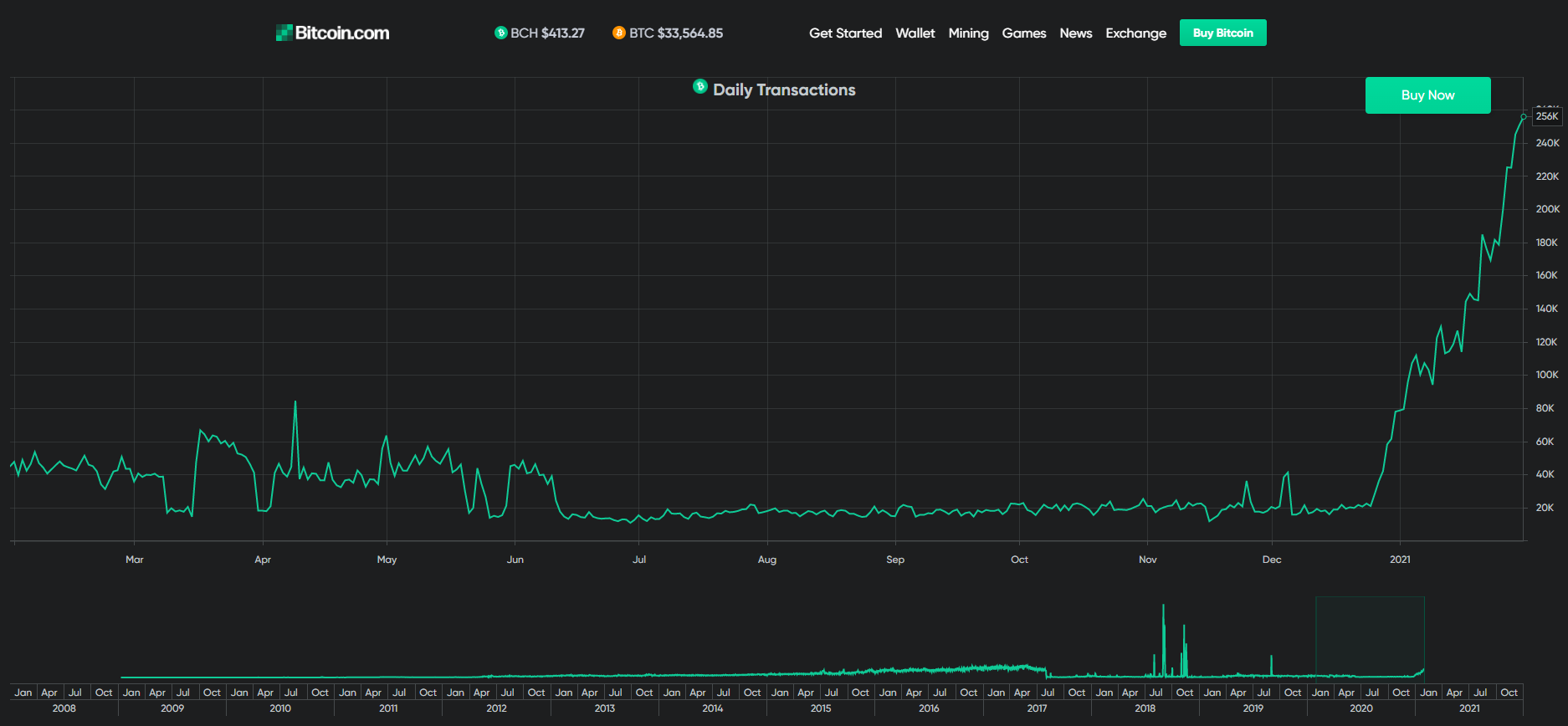Click the 2016 year label in navigator

click(929, 708)
